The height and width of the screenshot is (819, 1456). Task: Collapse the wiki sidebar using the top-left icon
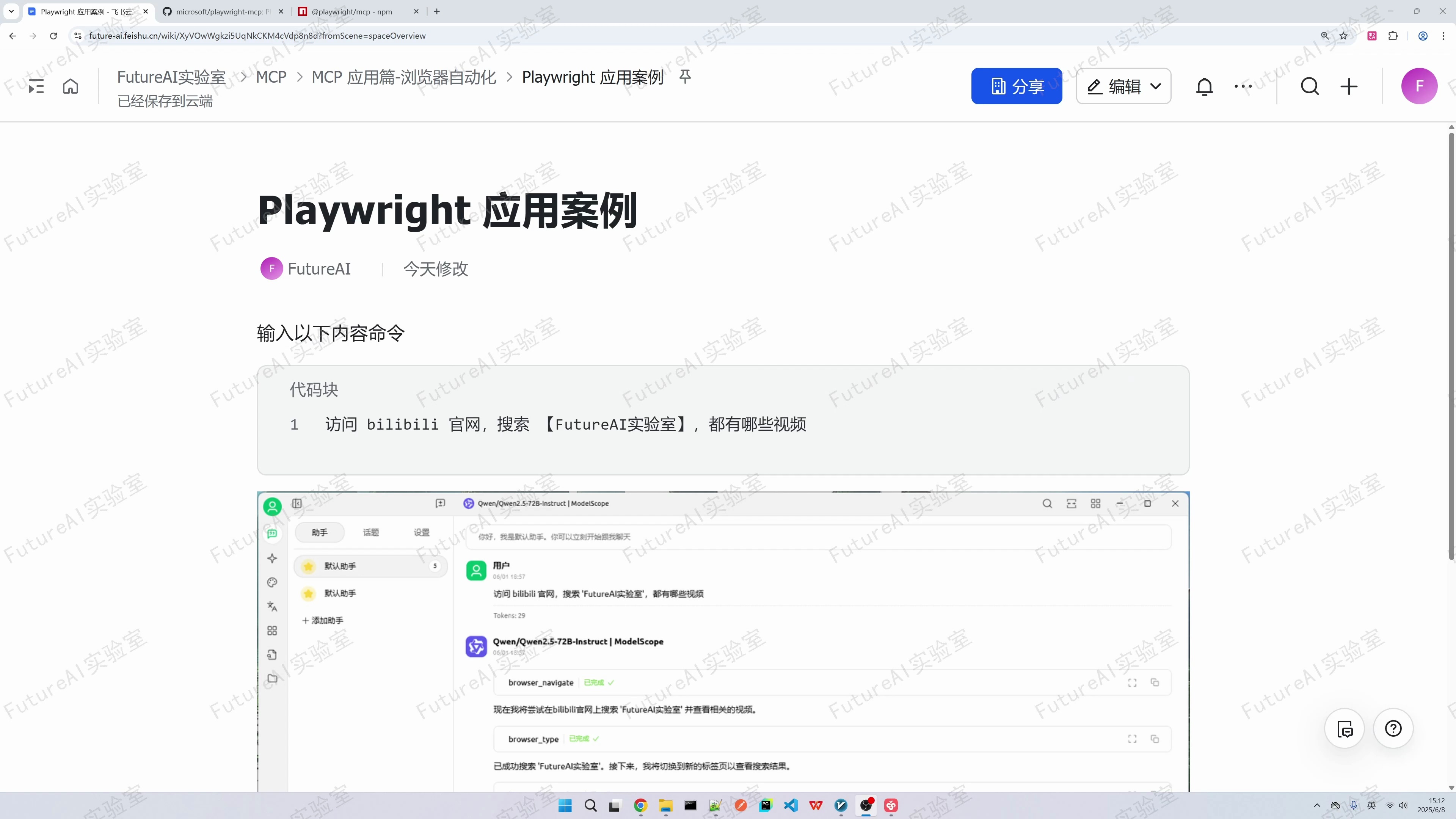[36, 86]
